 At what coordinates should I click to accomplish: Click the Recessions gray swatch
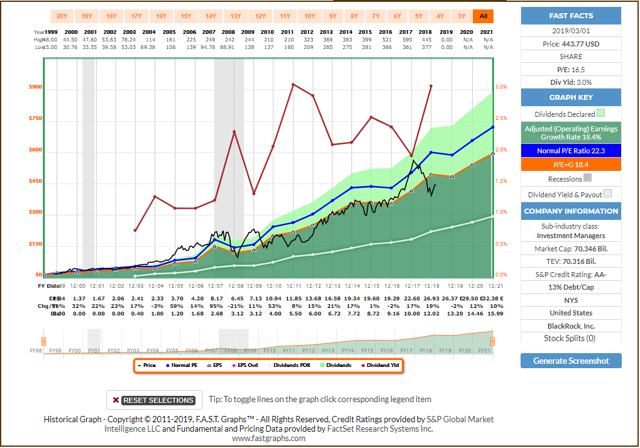587,178
